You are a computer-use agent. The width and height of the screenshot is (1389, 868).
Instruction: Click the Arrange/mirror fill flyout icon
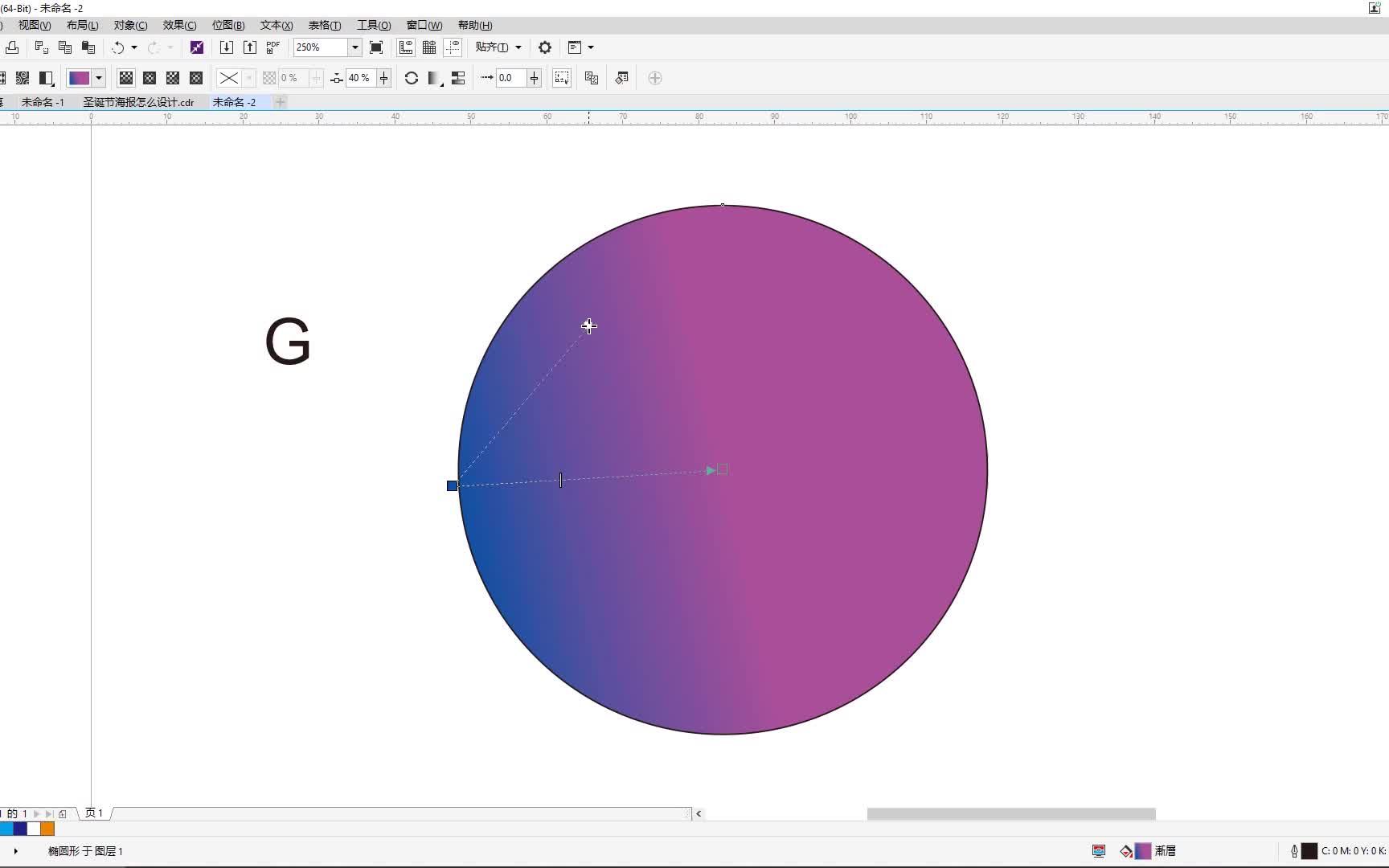coord(435,78)
